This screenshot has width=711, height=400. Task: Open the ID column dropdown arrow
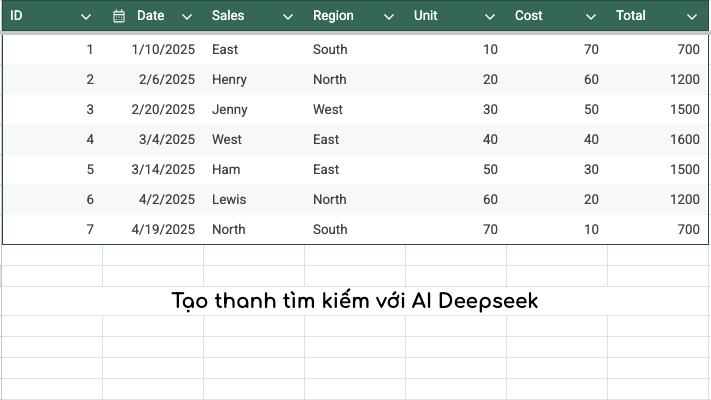tap(86, 17)
